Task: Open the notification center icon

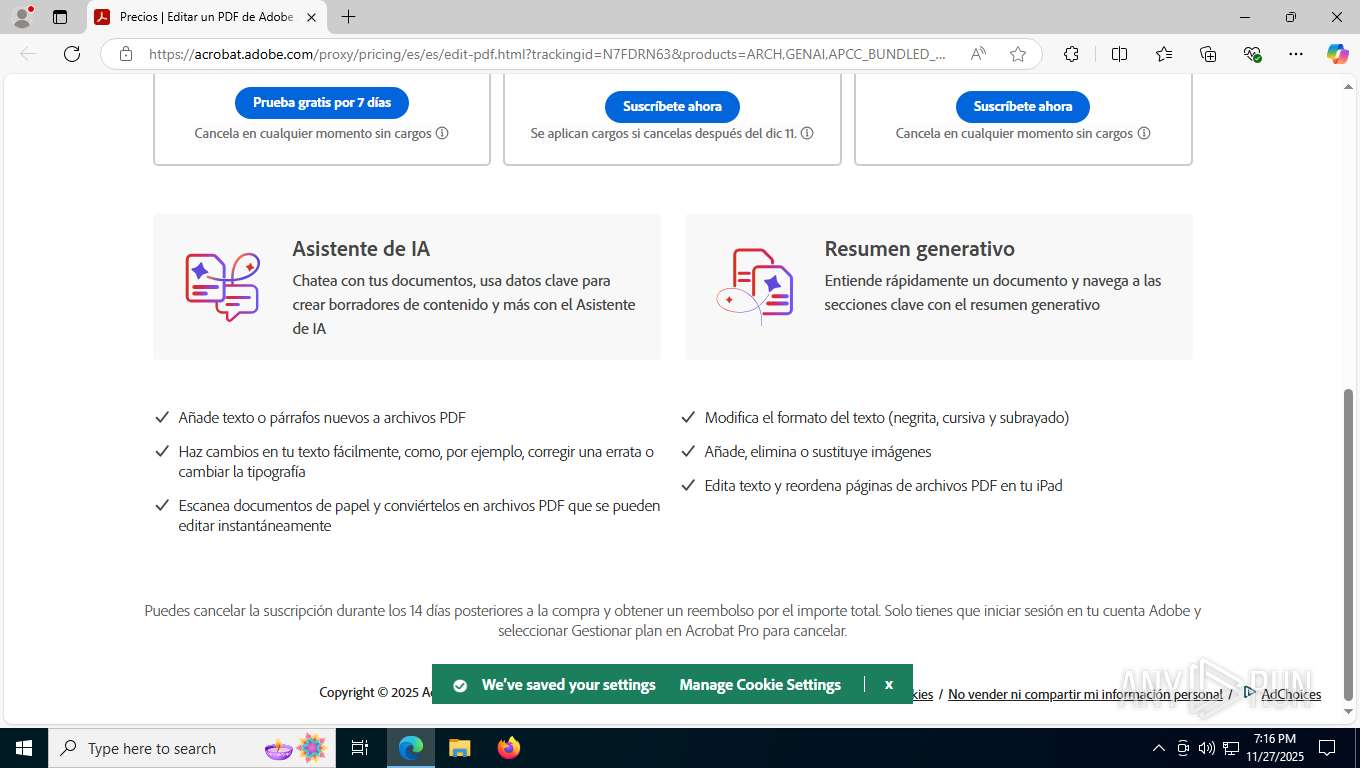Action: [x=1327, y=748]
